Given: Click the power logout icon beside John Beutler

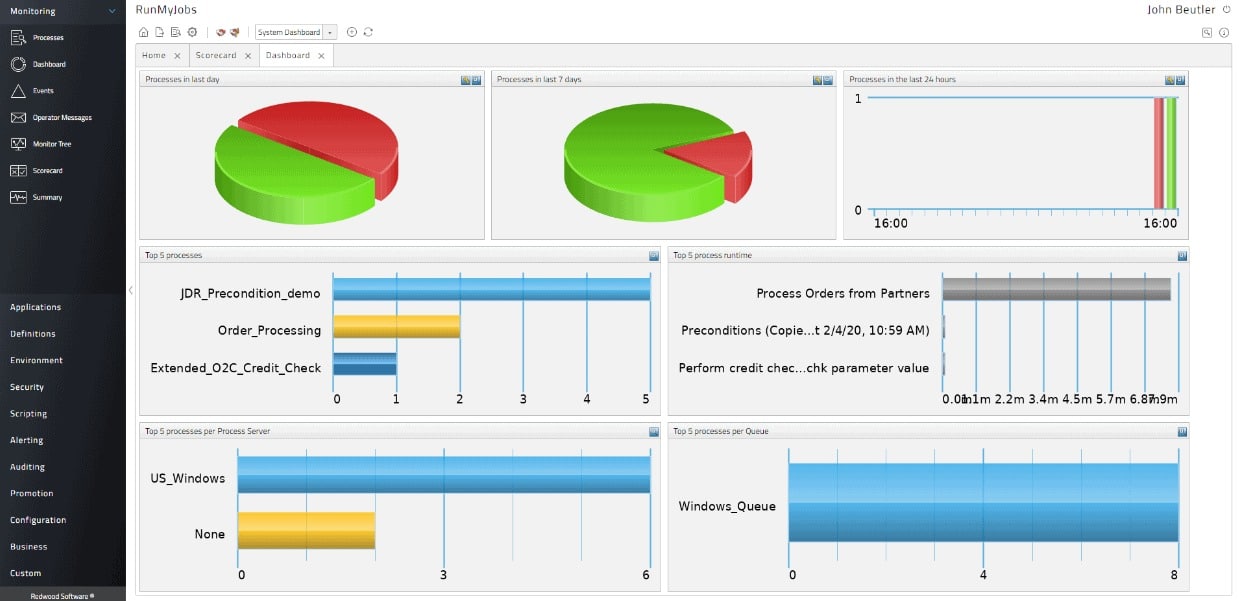Looking at the screenshot, I should 1227,9.
